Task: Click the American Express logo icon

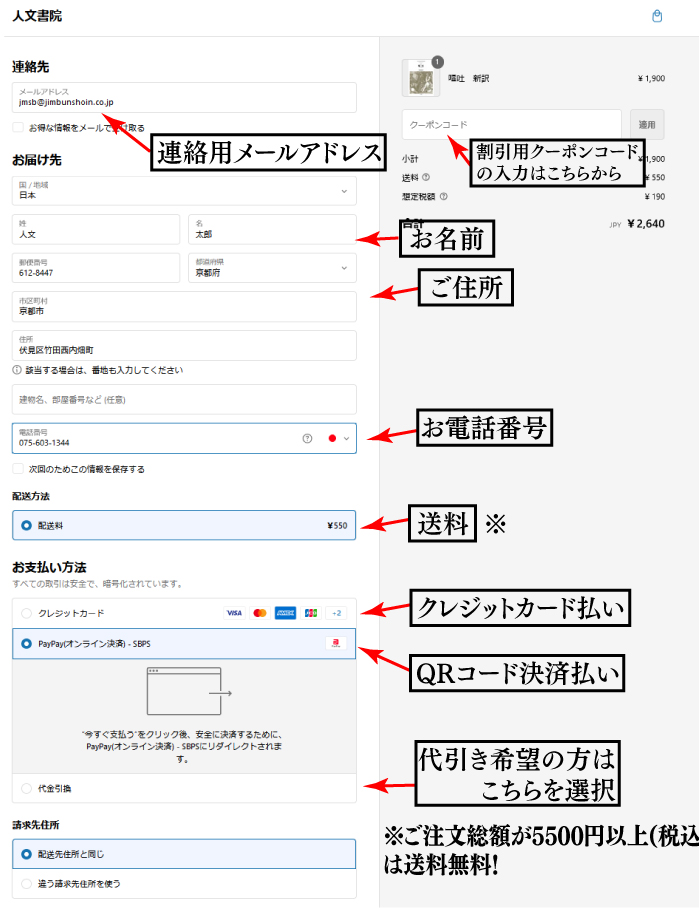Action: tap(286, 613)
